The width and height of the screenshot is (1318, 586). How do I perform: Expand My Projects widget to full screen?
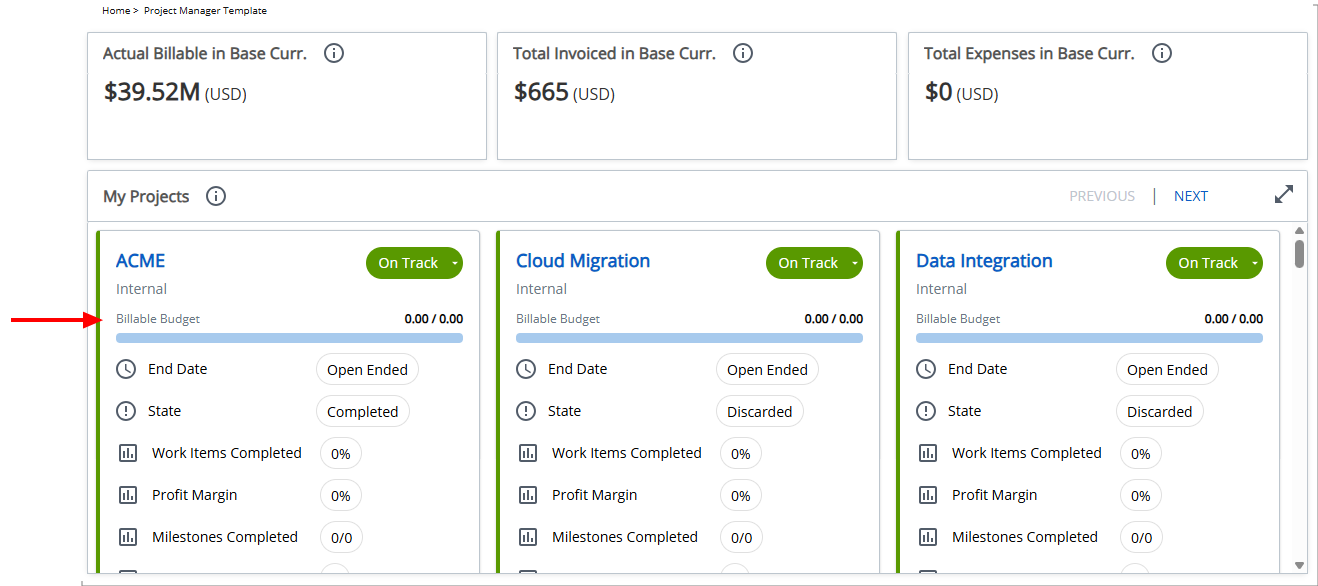1284,195
